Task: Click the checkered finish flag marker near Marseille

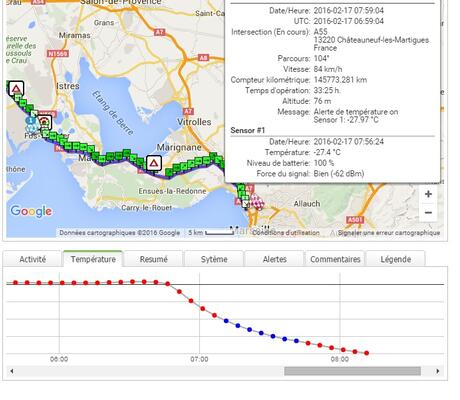Action: 257,202
